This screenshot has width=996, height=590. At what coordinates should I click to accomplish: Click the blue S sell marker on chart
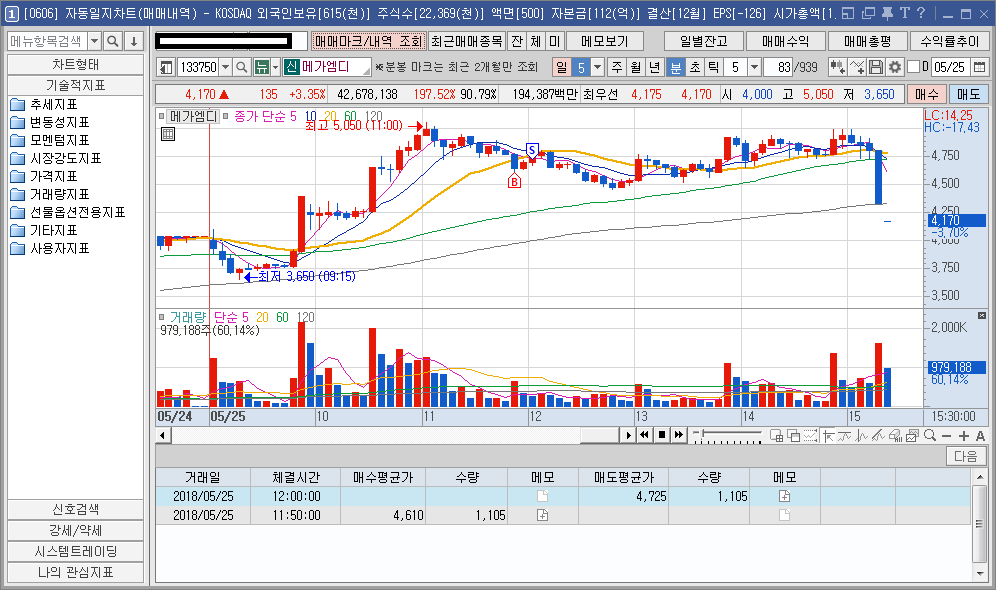[x=532, y=151]
